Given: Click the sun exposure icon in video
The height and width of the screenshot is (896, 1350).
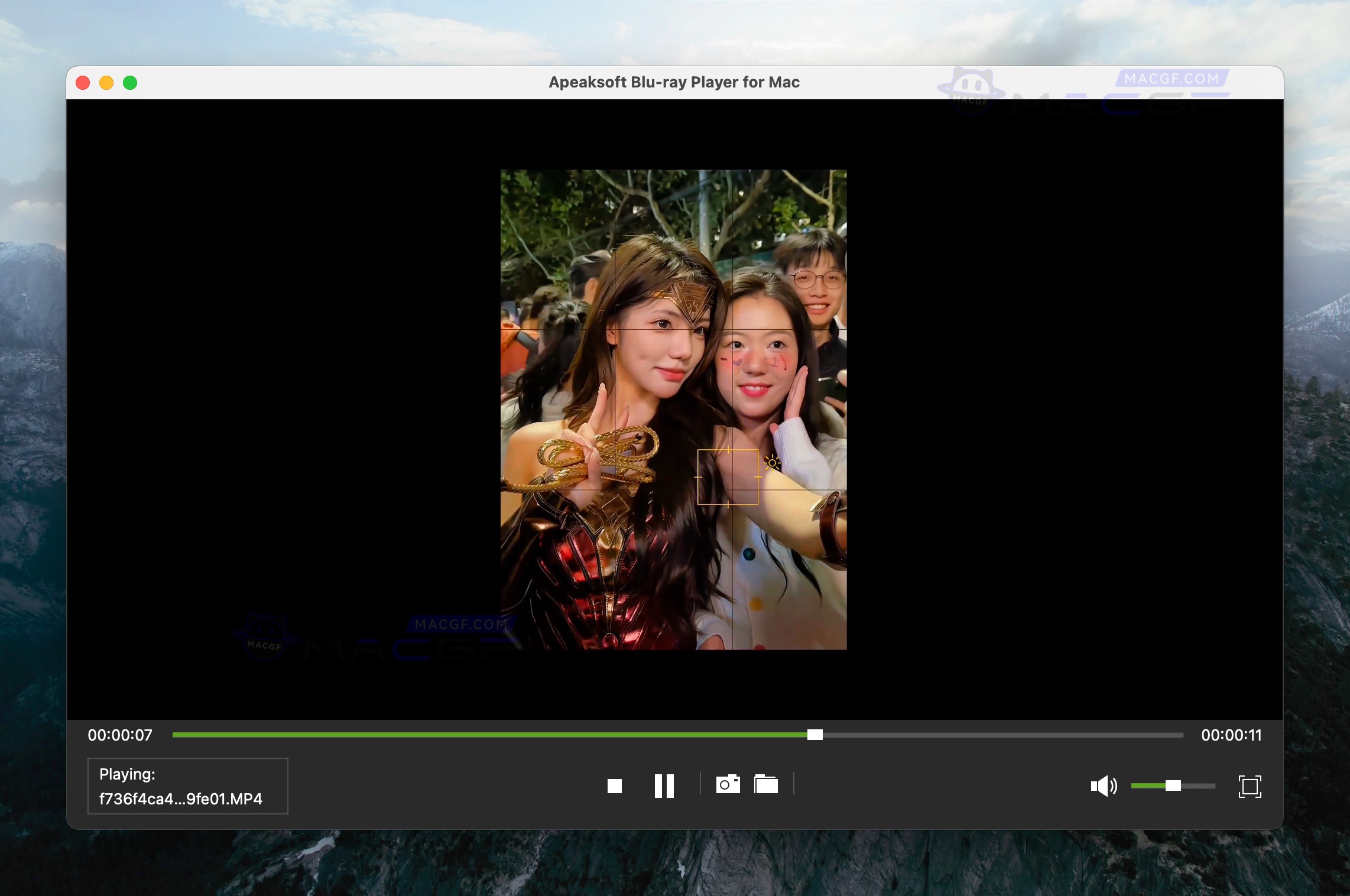Looking at the screenshot, I should click(772, 463).
